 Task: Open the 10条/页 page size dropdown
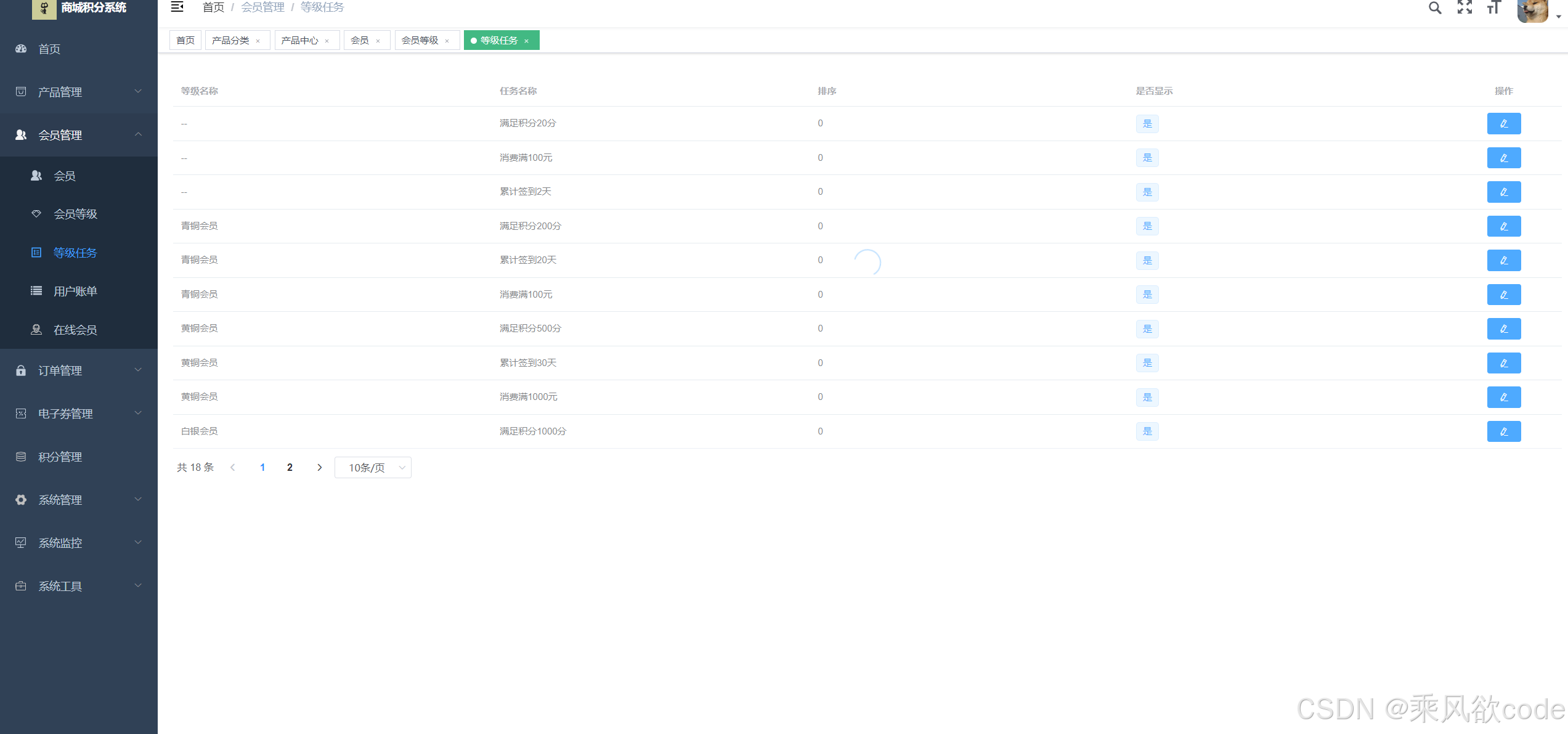coord(373,468)
